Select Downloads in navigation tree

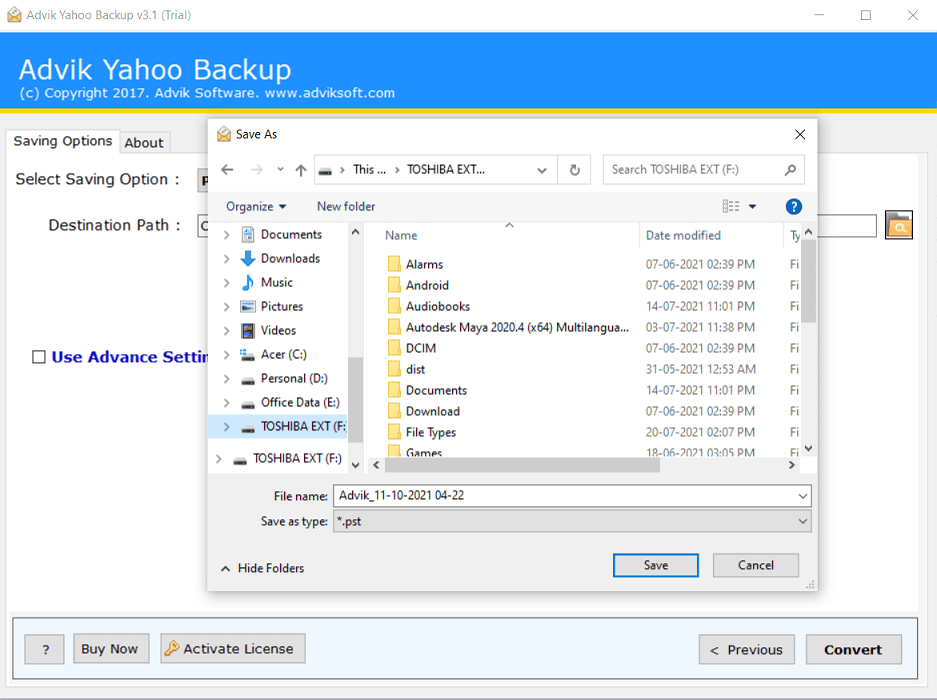(290, 258)
